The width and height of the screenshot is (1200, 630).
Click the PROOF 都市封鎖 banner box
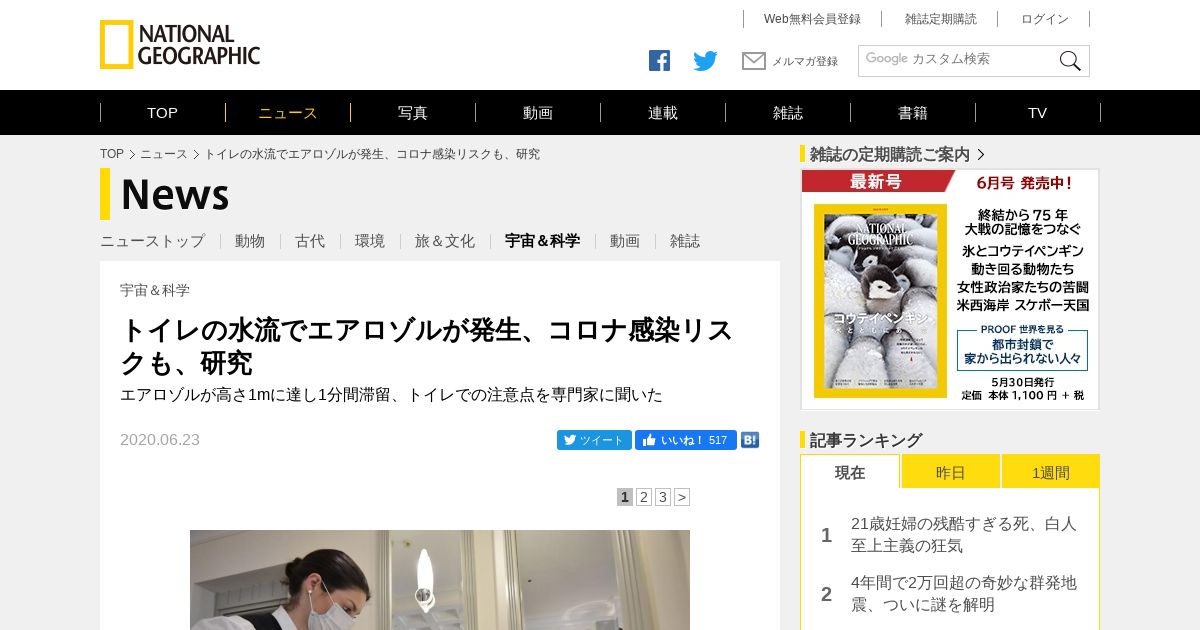(1022, 346)
